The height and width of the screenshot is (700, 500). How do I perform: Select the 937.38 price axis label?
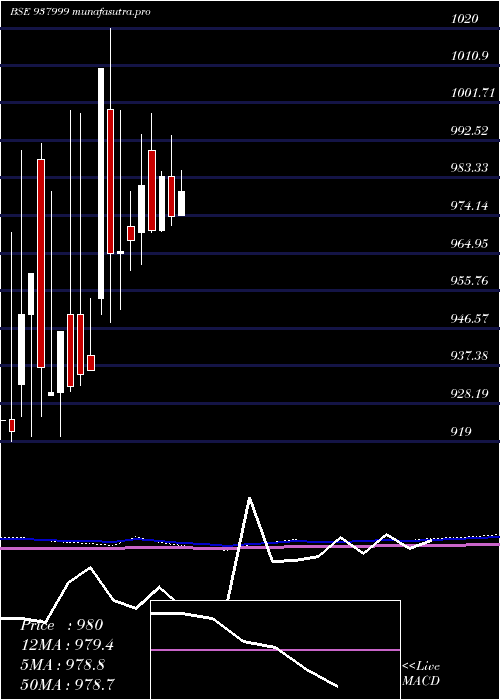(x=471, y=356)
